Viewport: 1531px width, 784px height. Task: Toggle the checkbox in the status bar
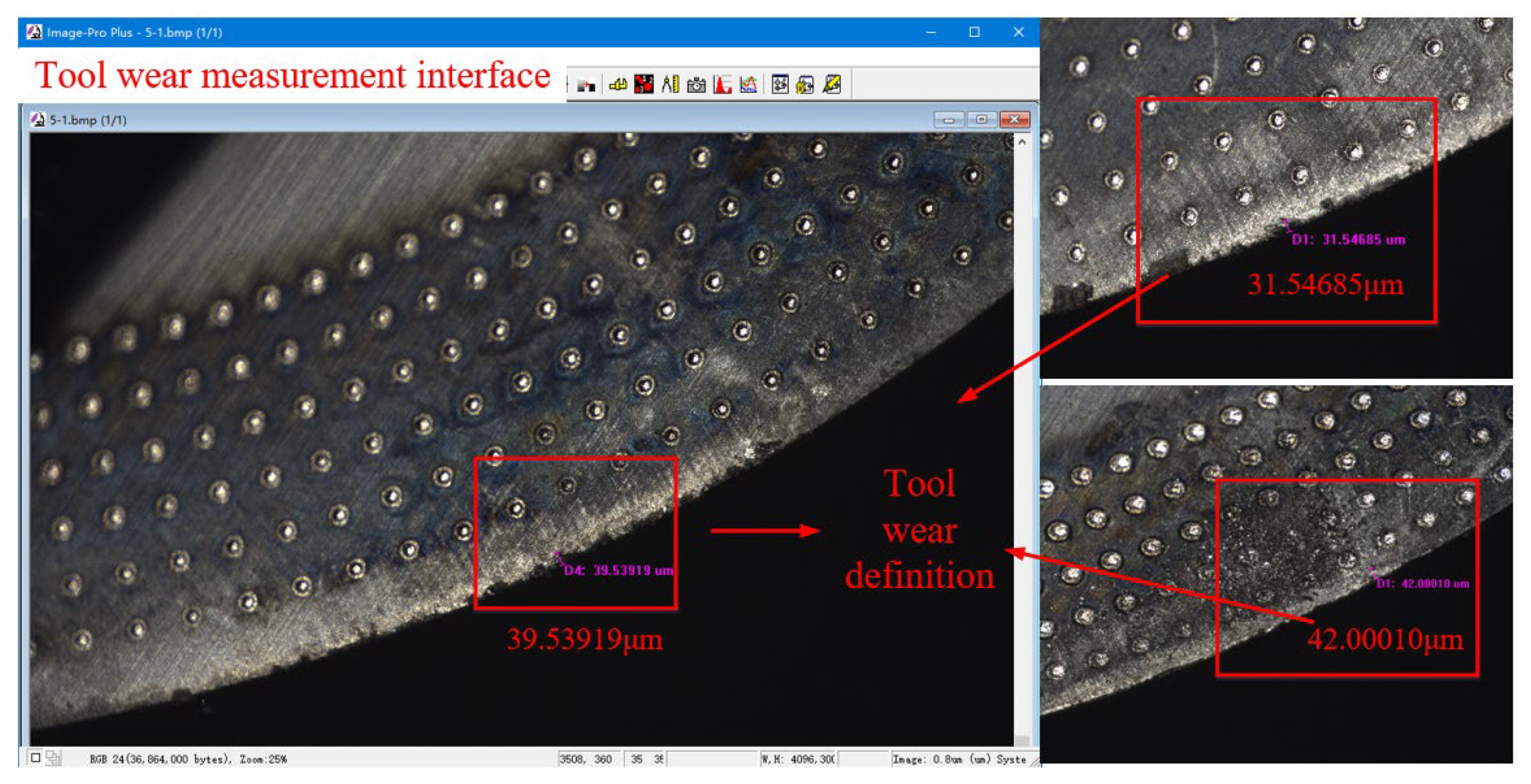35,759
